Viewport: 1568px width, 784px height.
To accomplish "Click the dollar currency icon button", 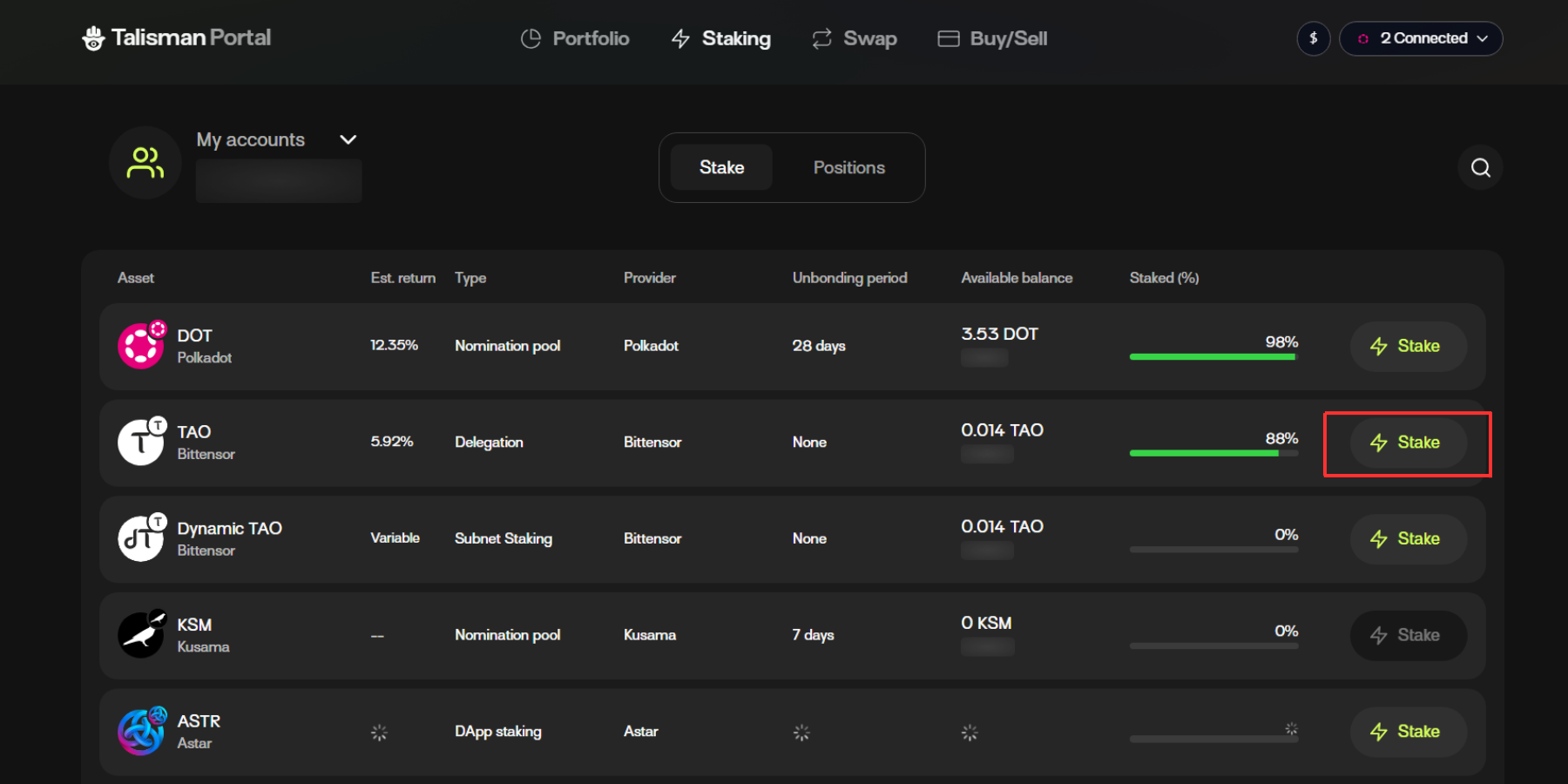I will coord(1313,38).
